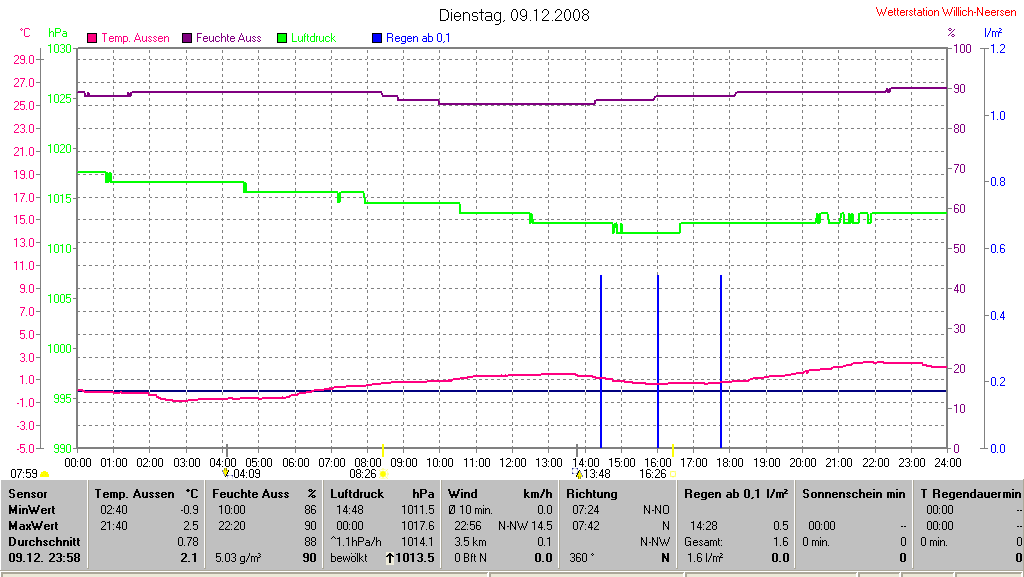Screen dimensions: 1024x577
Task: Click maximum pressure value 1017.6
Action: [x=418, y=525]
